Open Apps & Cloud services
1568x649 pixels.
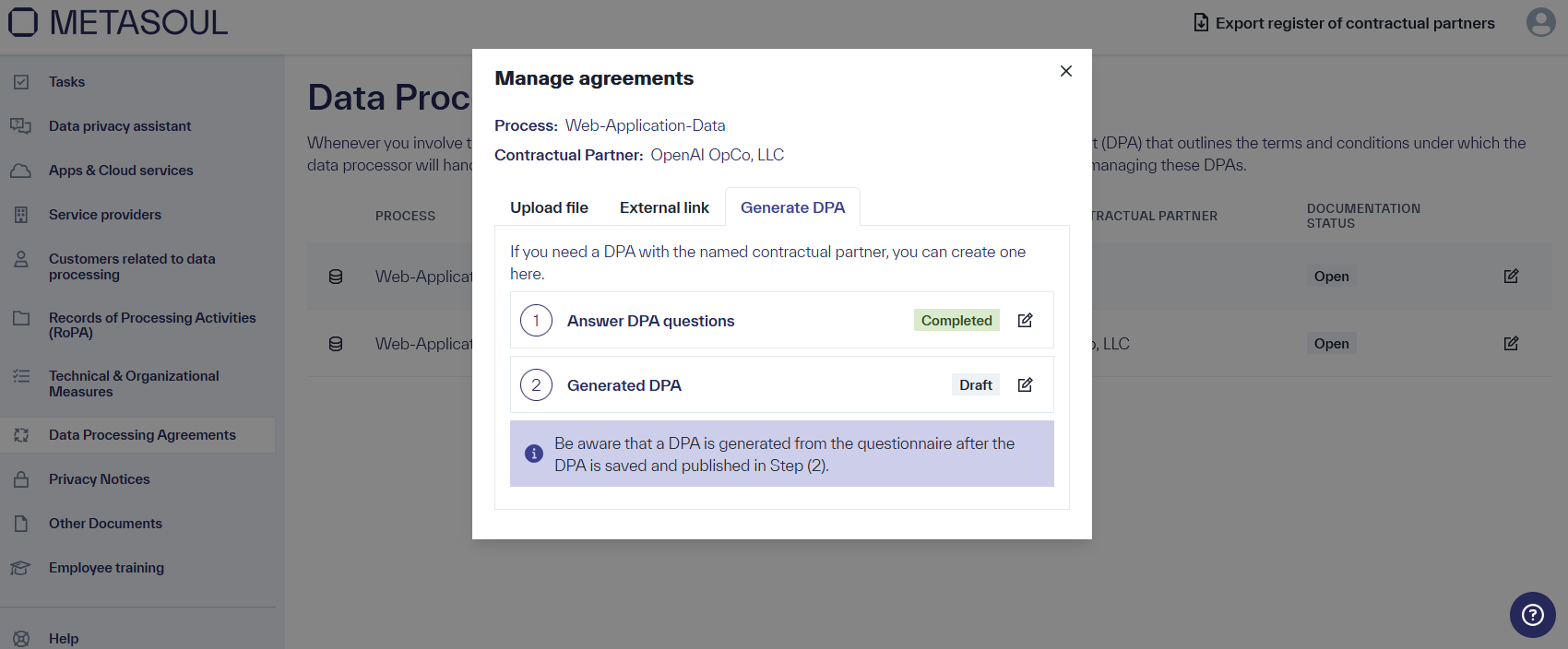tap(121, 171)
